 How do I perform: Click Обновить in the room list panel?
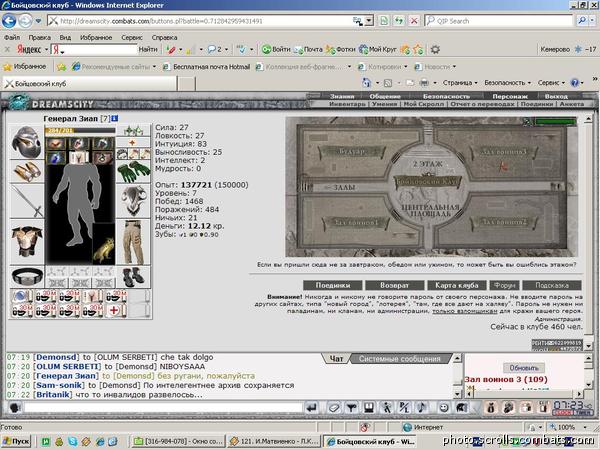[524, 368]
